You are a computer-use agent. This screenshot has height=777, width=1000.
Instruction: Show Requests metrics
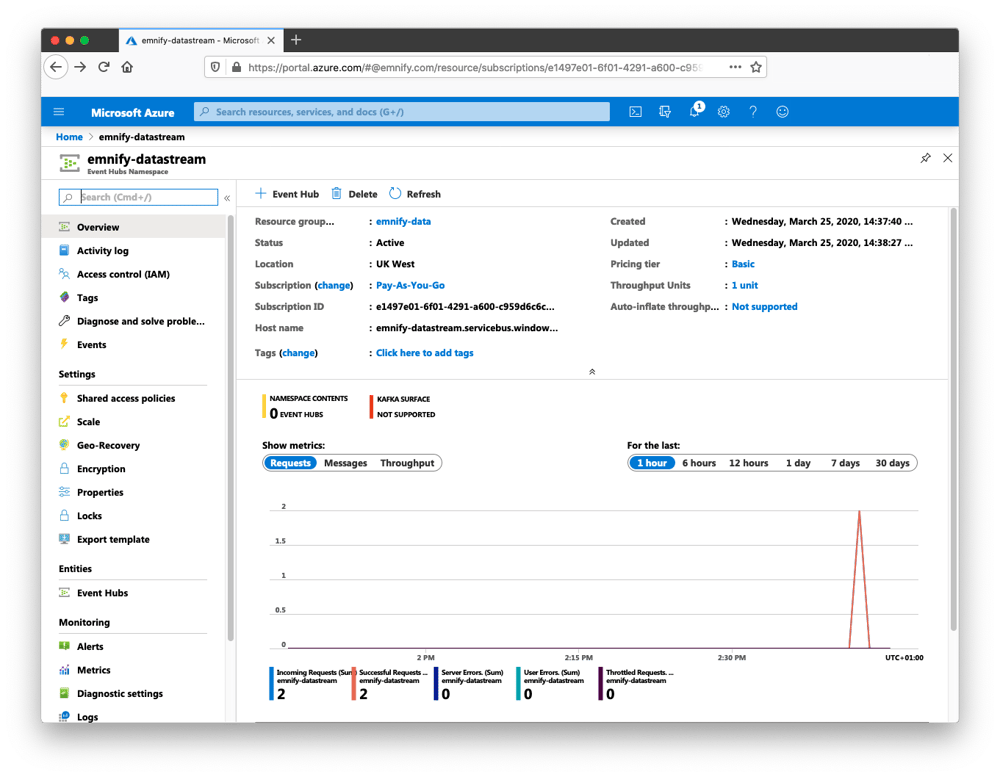(290, 463)
